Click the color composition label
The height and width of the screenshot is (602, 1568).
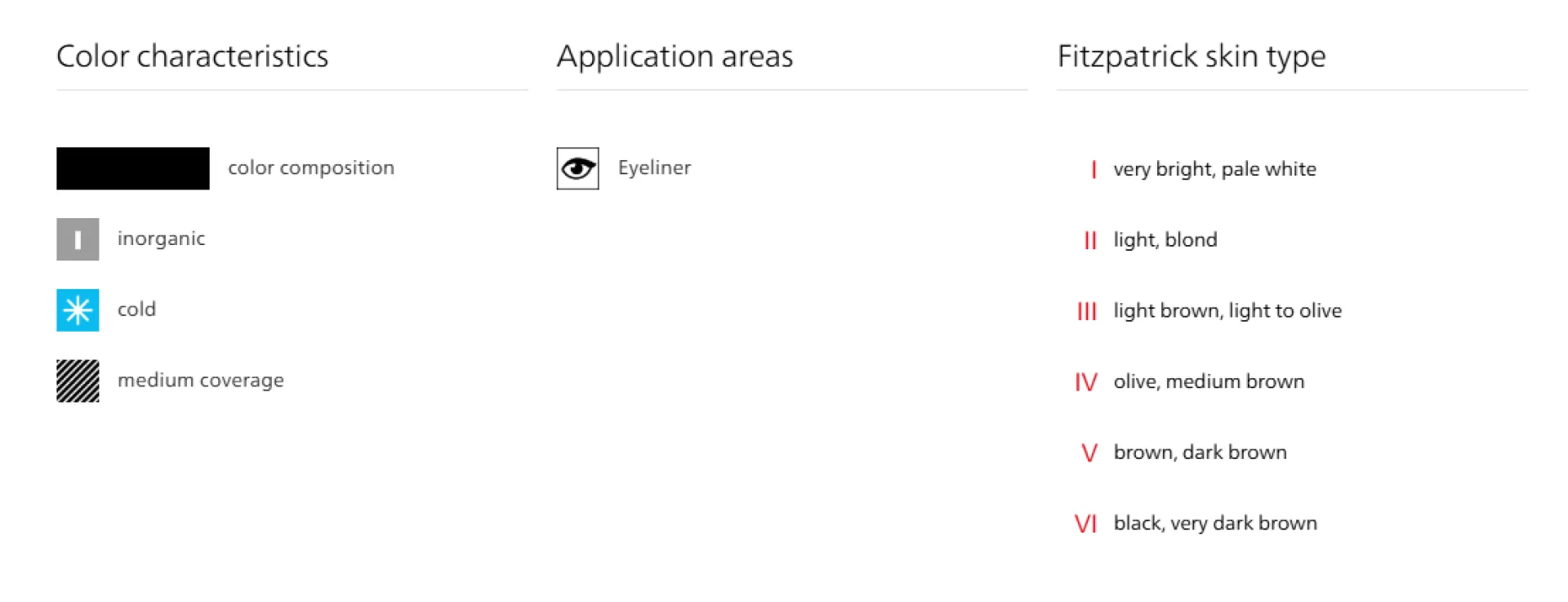(x=311, y=168)
